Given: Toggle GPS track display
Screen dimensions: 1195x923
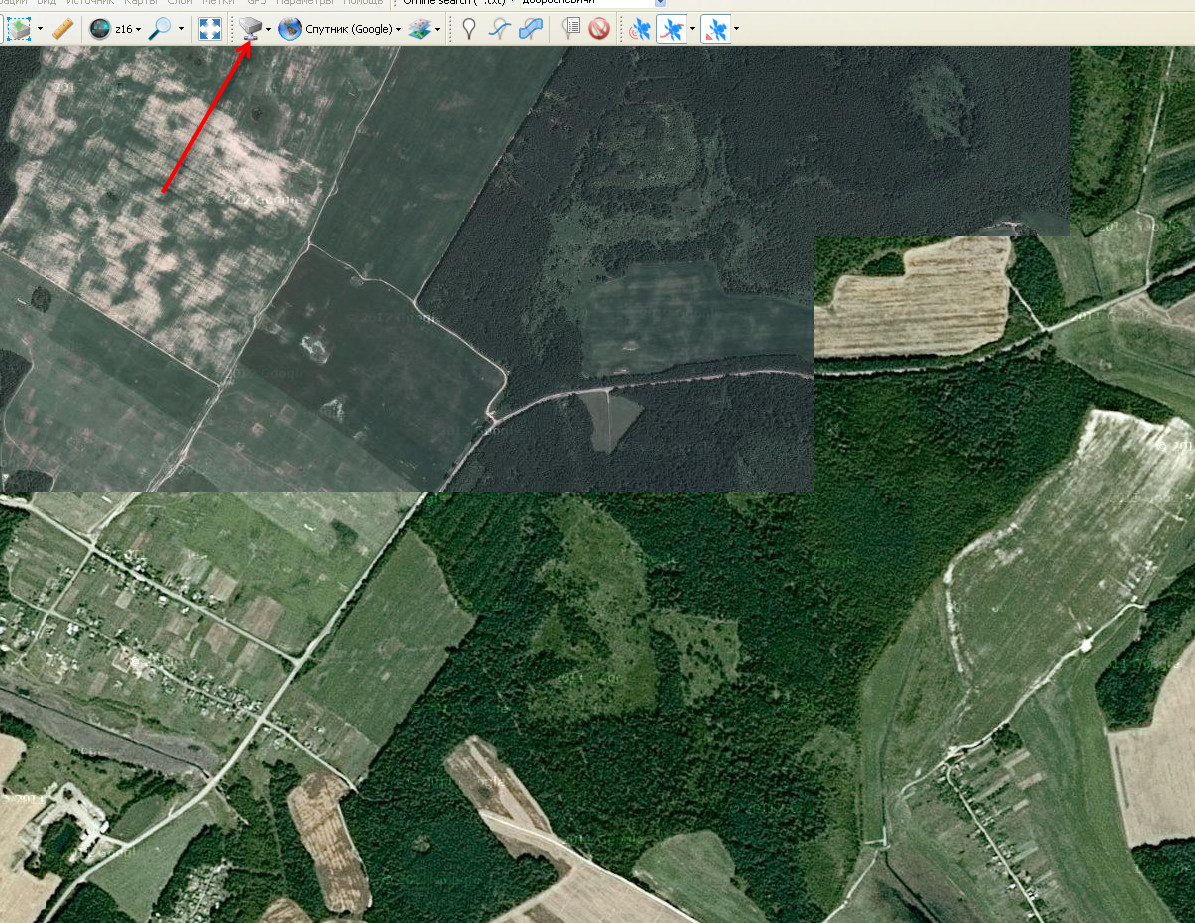Looking at the screenshot, I should click(671, 29).
